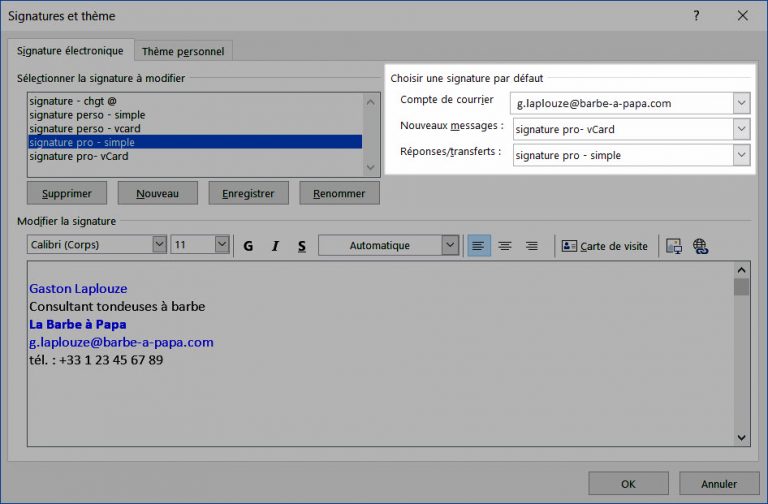Switch to the Thème personnel tab
Screen dimensions: 768x504
pyautogui.click(x=183, y=51)
